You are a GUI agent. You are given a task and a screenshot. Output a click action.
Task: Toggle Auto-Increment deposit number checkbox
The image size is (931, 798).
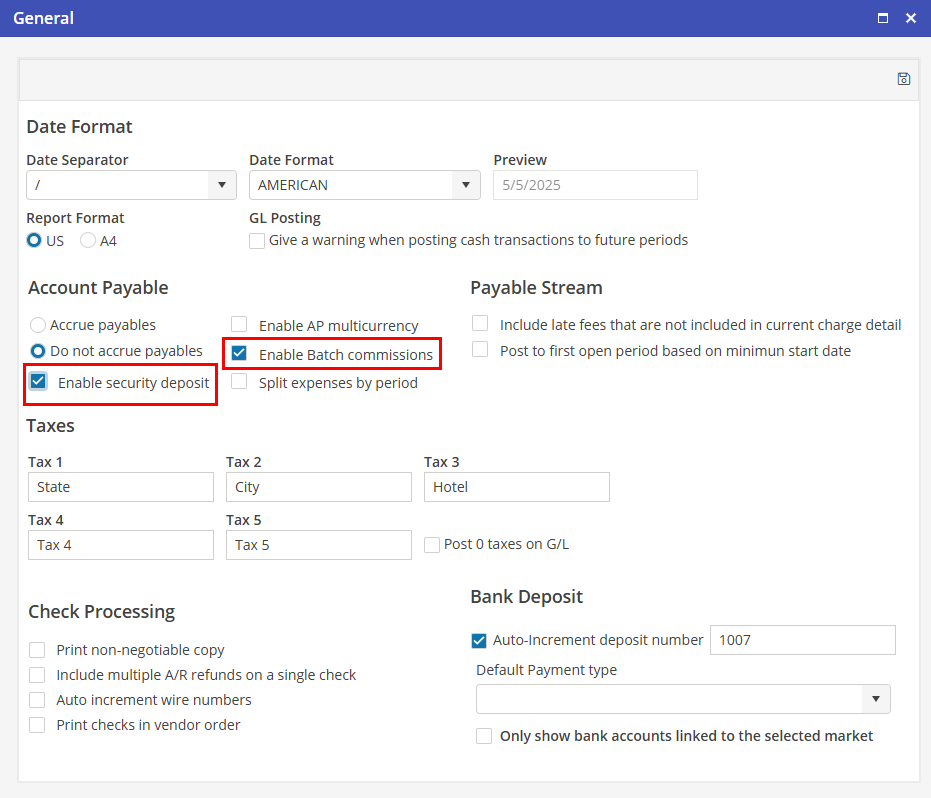point(479,640)
